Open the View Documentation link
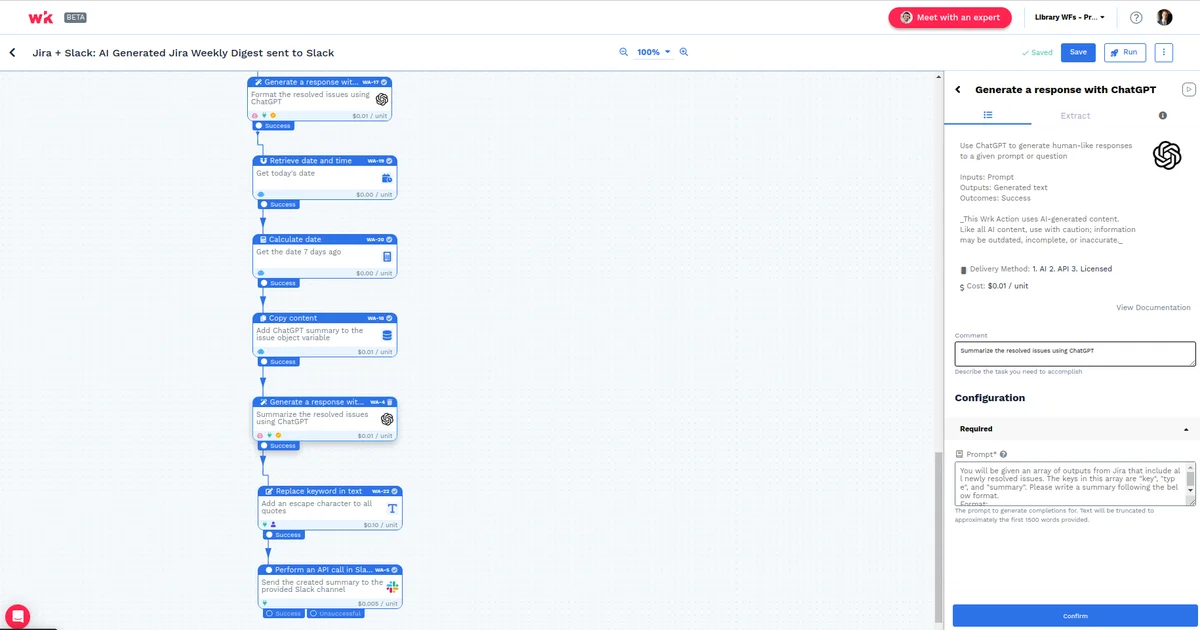This screenshot has width=1200, height=630. click(1153, 308)
